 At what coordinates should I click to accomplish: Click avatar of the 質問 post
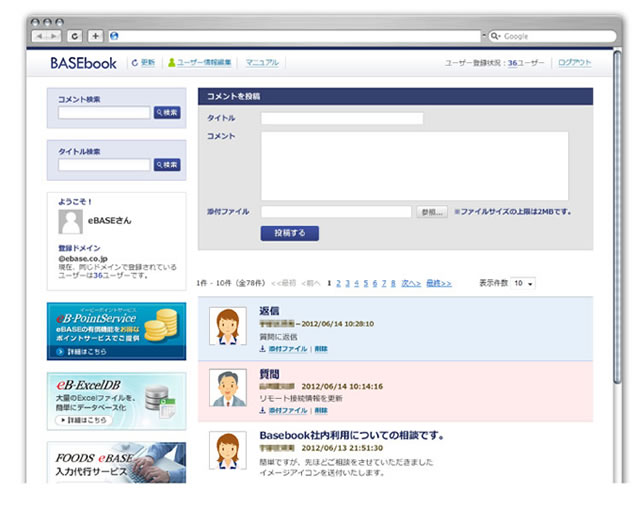tap(228, 388)
